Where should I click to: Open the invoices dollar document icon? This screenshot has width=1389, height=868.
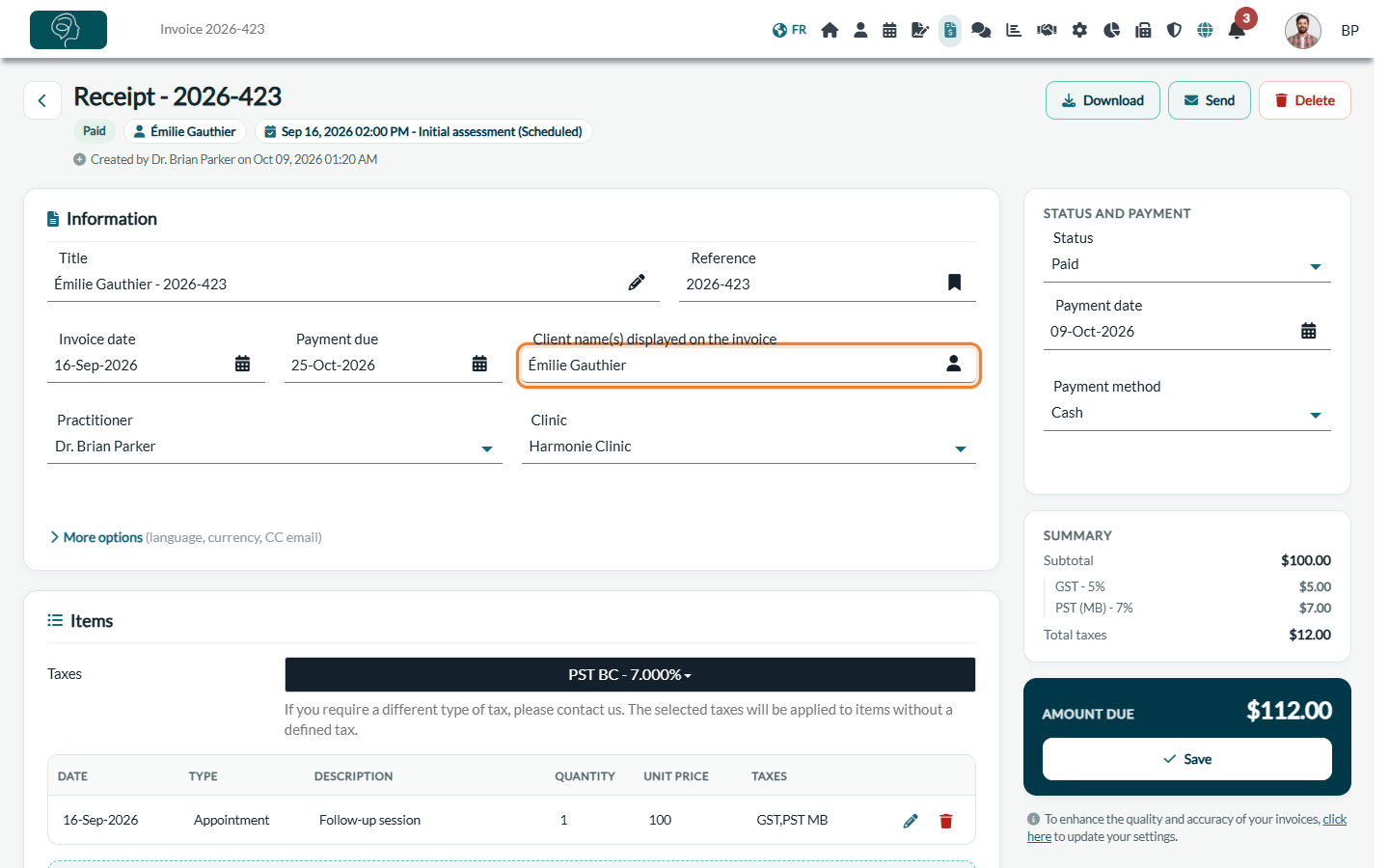pyautogui.click(x=950, y=30)
